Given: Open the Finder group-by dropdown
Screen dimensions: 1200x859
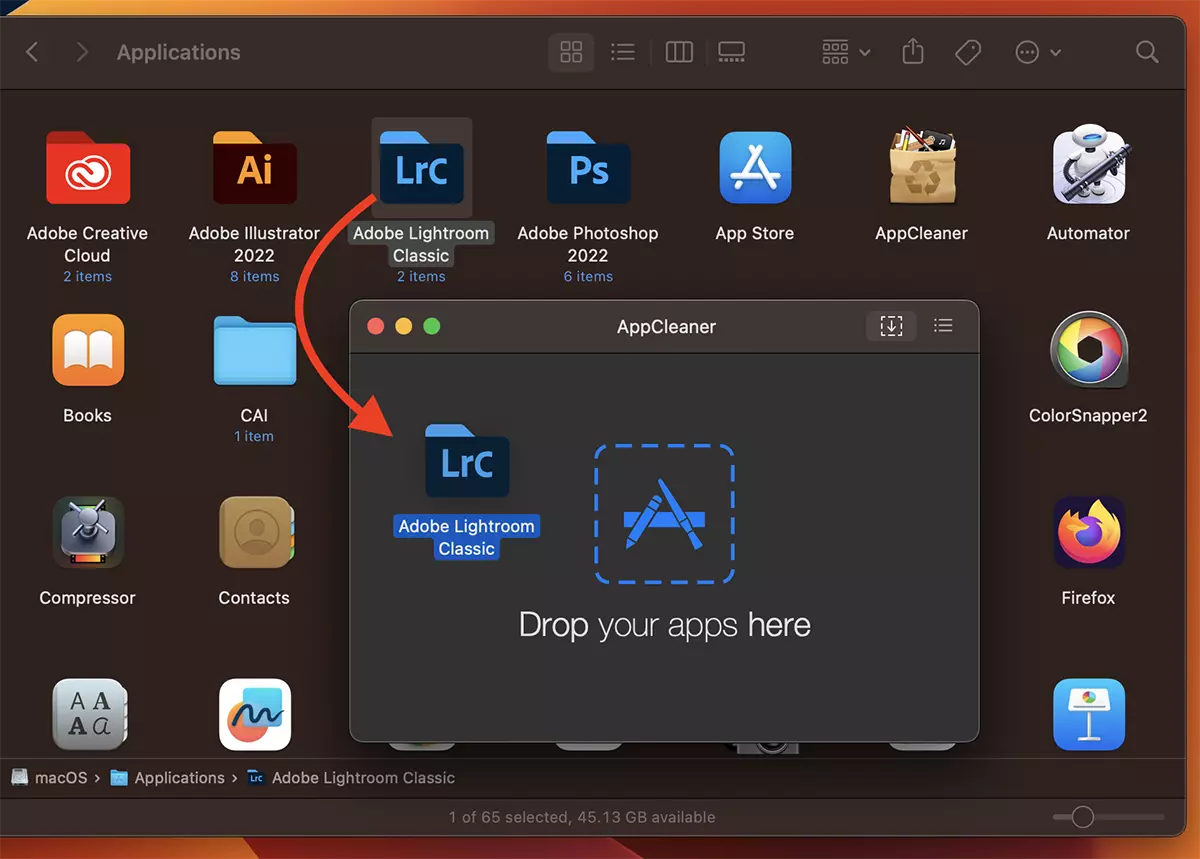Looking at the screenshot, I should [x=845, y=52].
